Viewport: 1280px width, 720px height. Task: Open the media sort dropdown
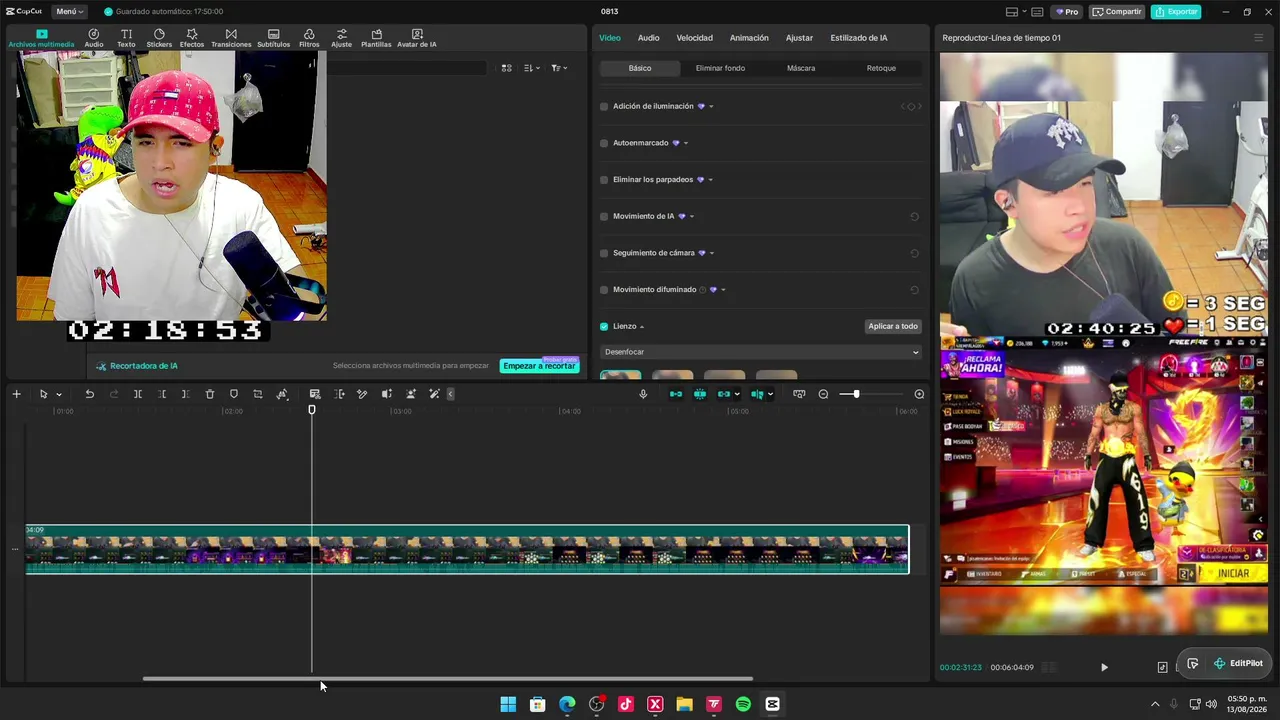(x=531, y=68)
